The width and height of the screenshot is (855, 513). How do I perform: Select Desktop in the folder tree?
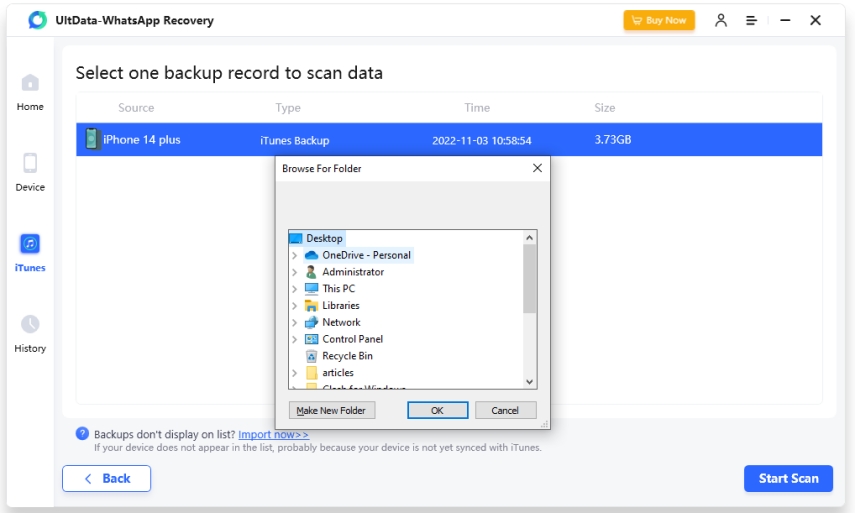coord(324,238)
